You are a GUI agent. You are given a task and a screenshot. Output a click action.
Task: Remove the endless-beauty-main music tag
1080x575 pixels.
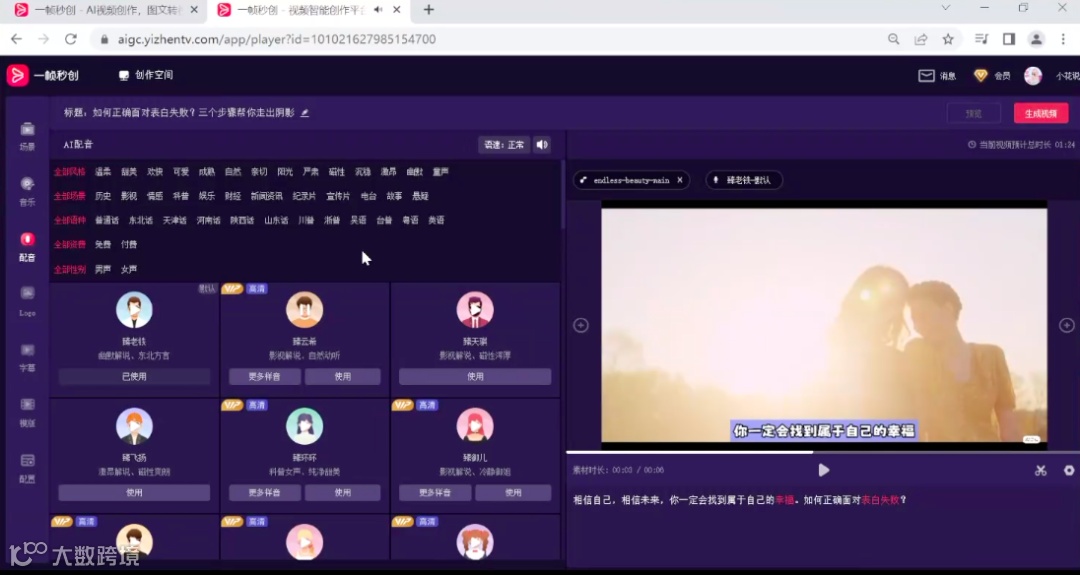tap(680, 180)
